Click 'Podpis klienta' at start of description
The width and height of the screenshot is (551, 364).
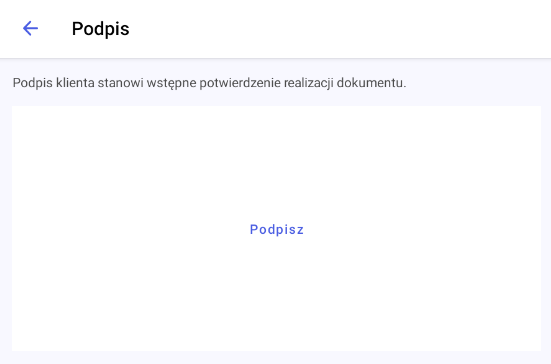pyautogui.click(x=53, y=83)
